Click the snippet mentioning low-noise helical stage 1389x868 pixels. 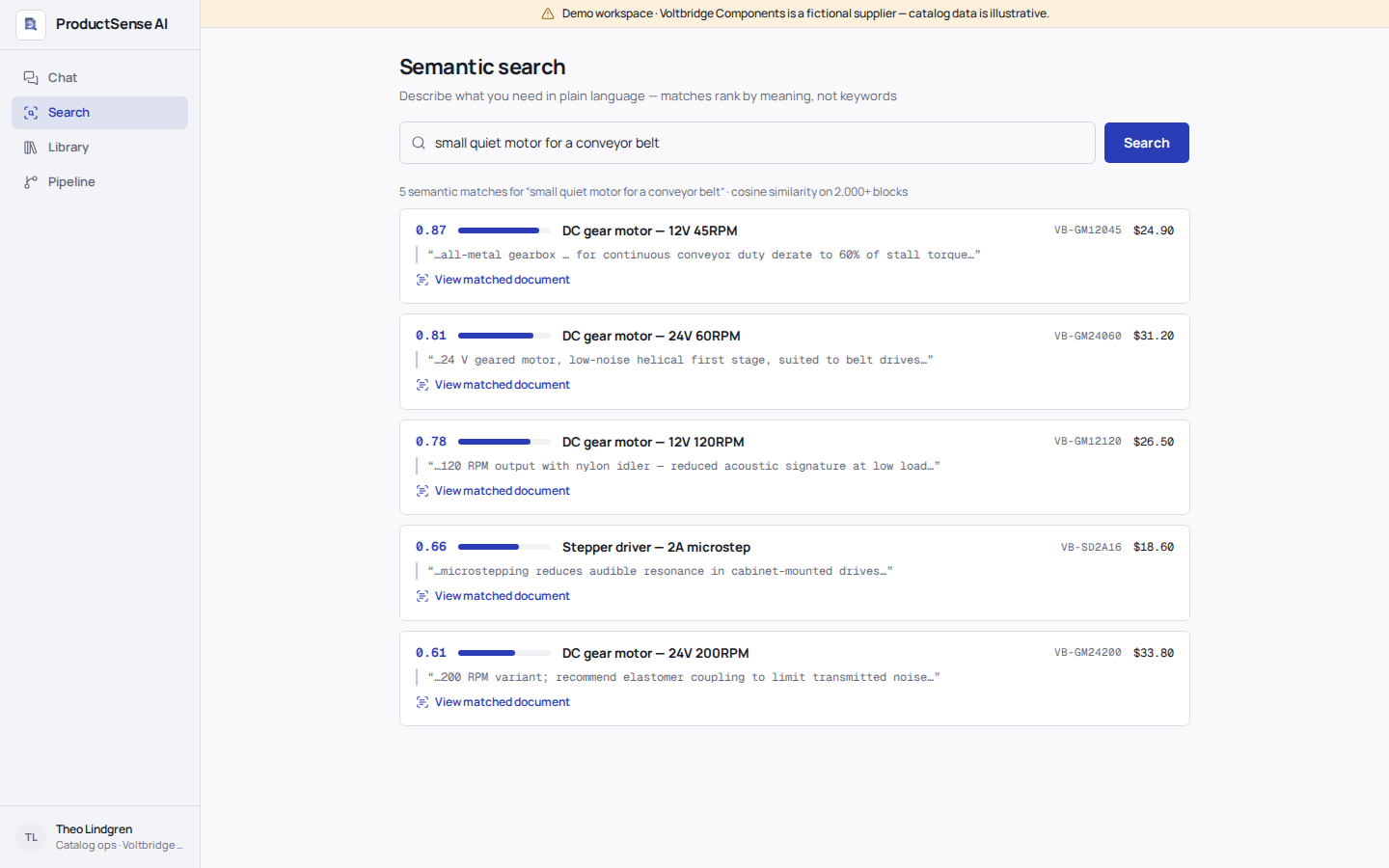(680, 360)
